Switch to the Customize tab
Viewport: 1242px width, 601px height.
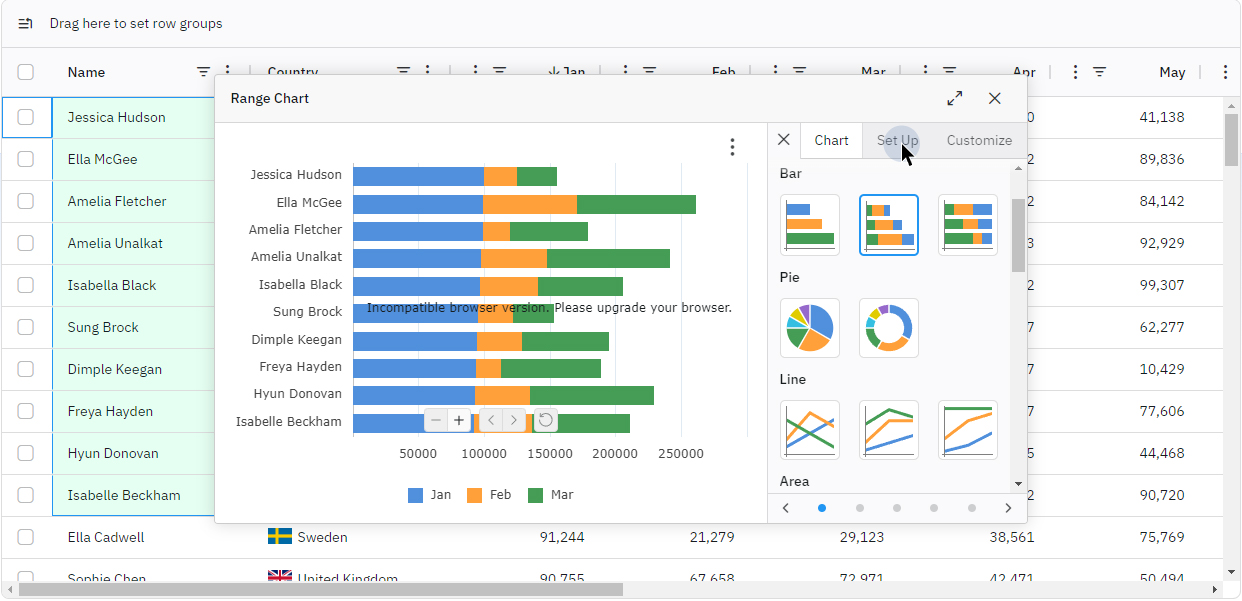pos(979,140)
